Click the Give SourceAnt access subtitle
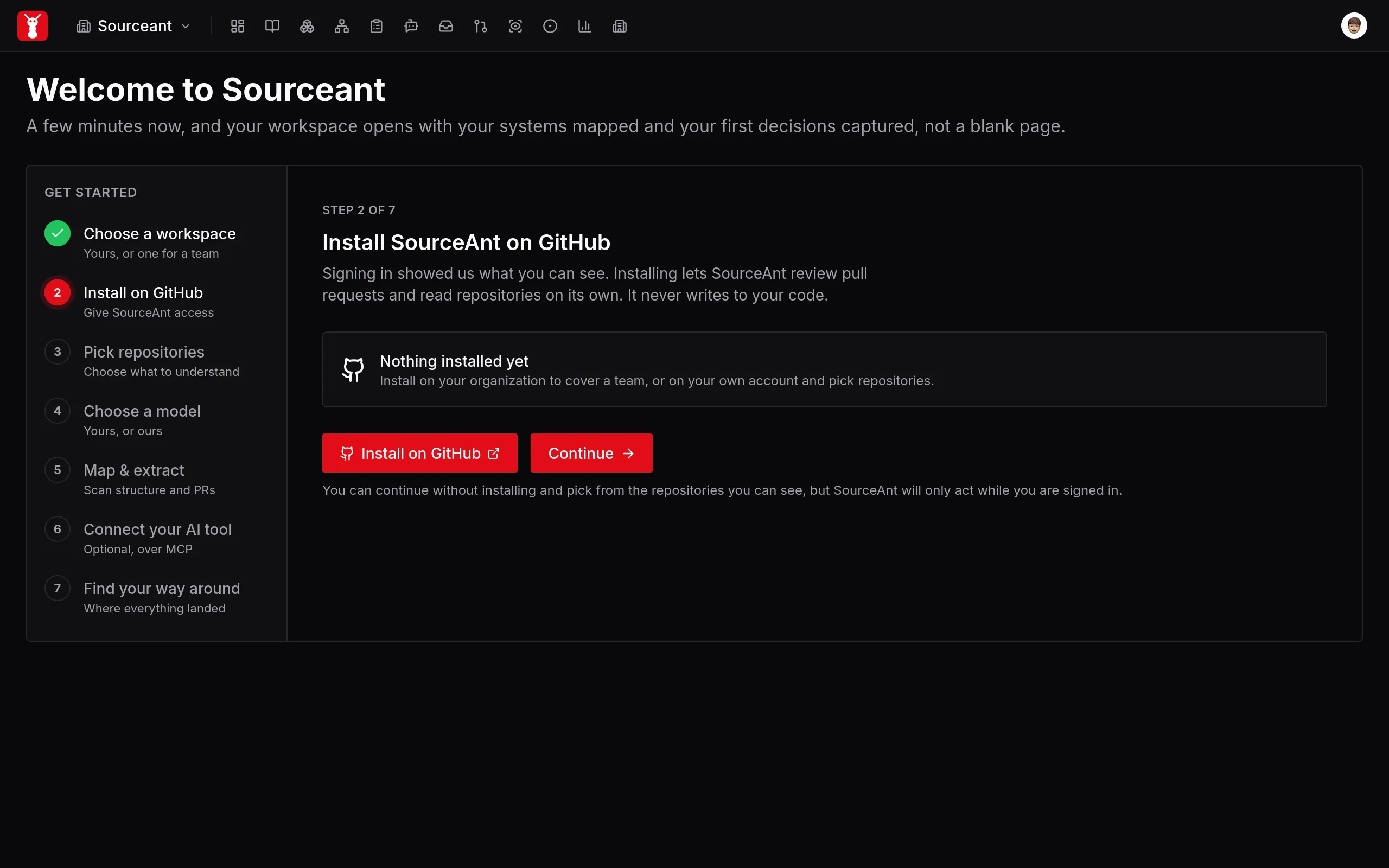Viewport: 1389px width, 868px height. [x=149, y=312]
